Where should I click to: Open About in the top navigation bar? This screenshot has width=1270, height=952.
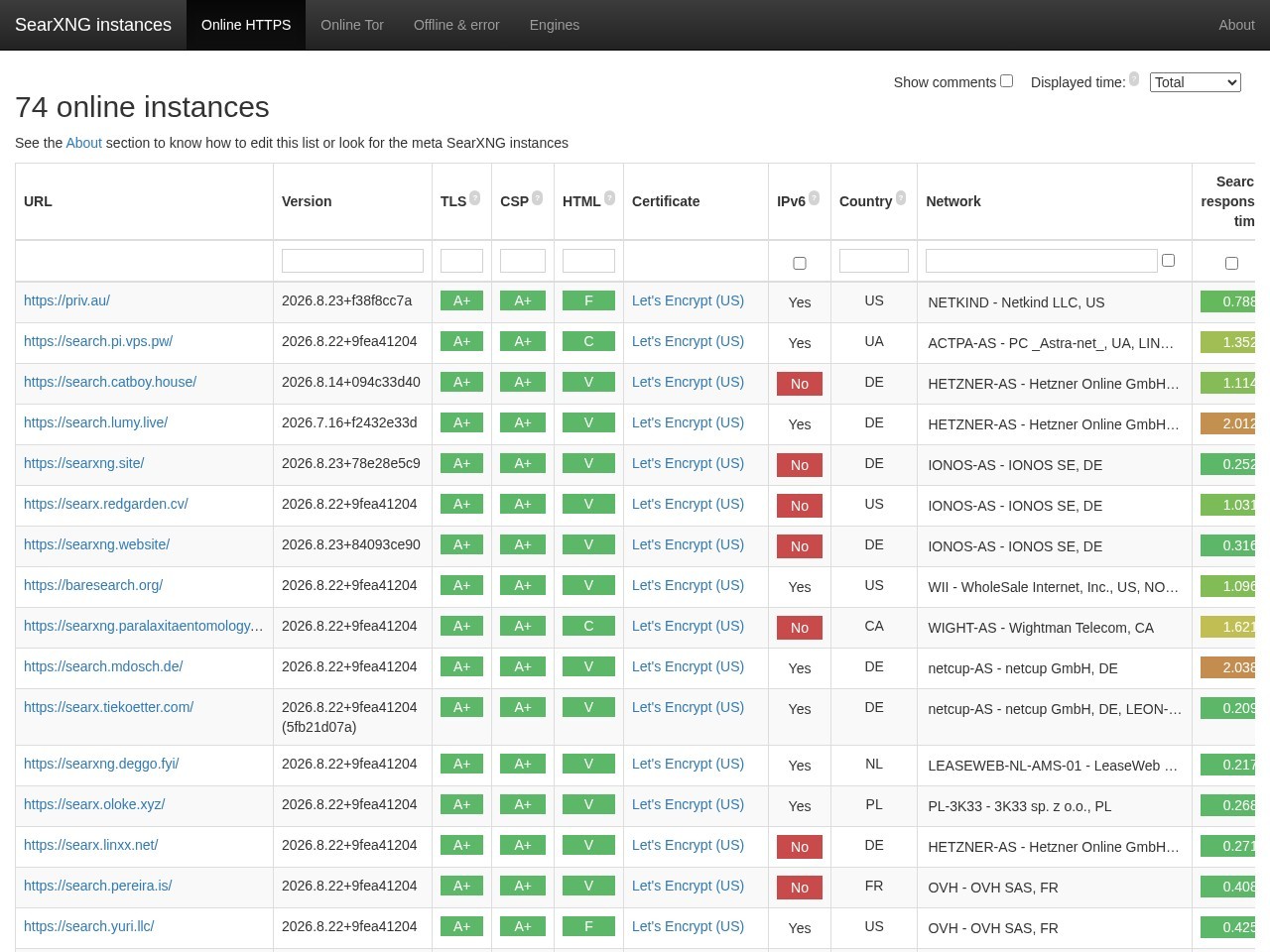click(1236, 25)
